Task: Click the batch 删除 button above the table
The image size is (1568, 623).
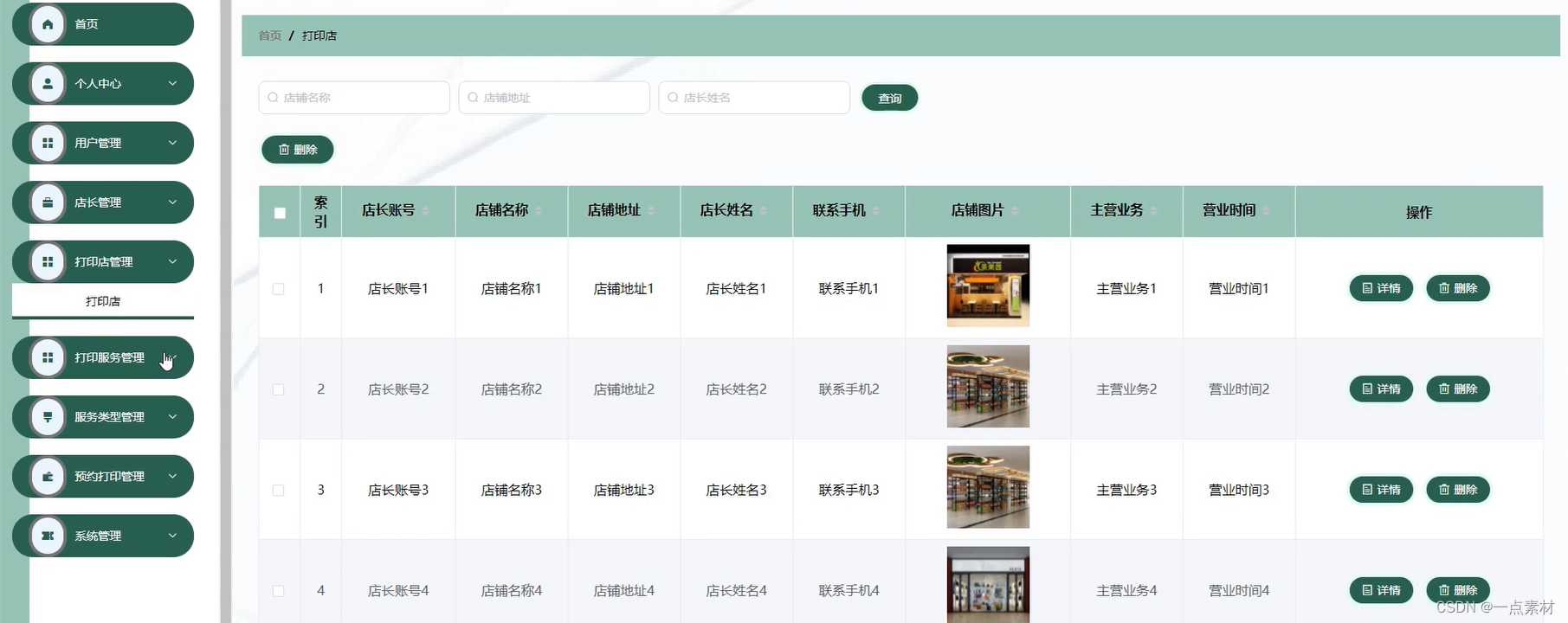Action: (298, 150)
